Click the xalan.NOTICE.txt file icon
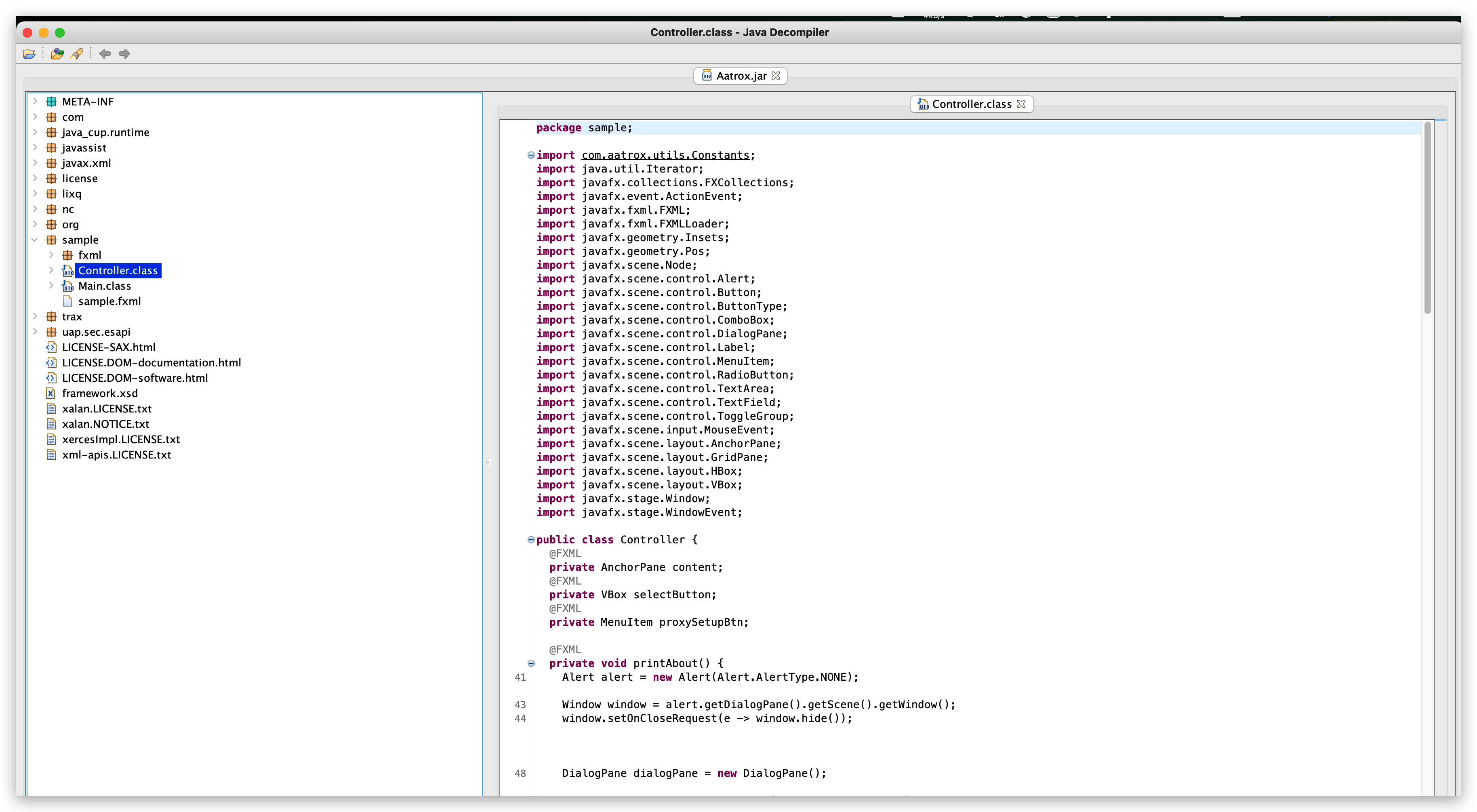The height and width of the screenshot is (812, 1477). [x=51, y=424]
